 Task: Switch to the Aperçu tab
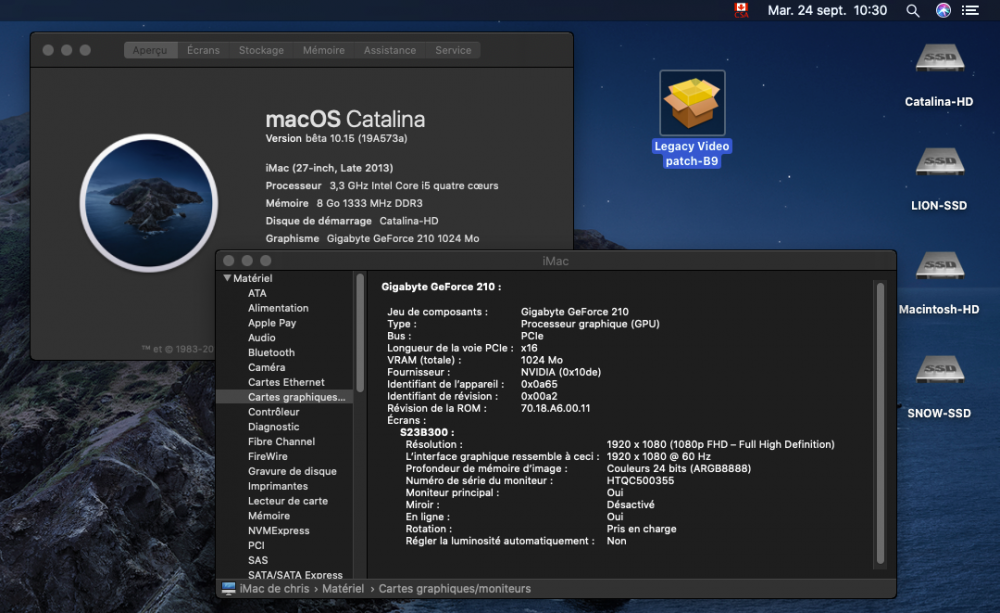(150, 50)
